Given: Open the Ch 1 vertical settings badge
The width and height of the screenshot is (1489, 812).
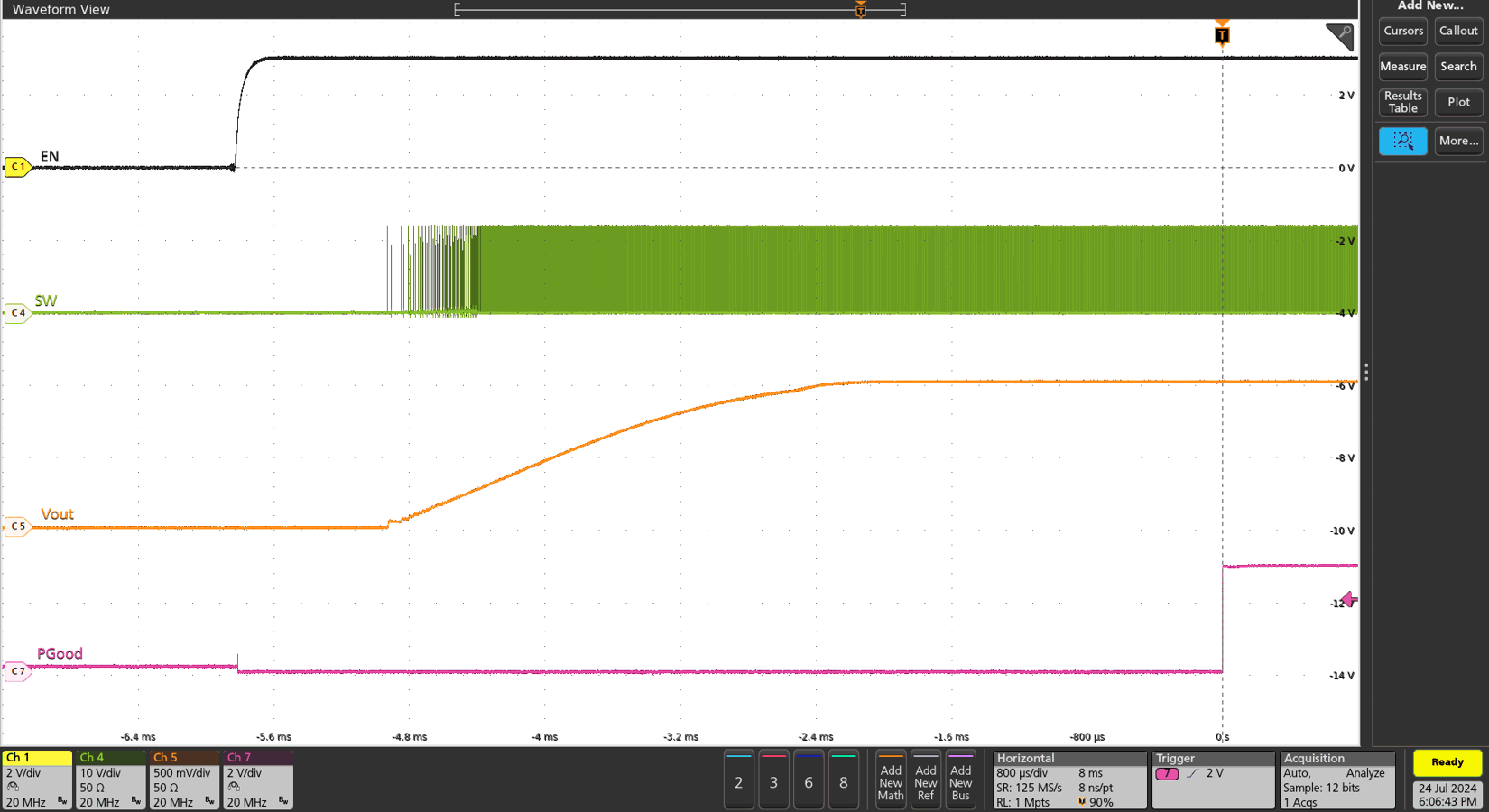Looking at the screenshot, I should click(x=37, y=780).
